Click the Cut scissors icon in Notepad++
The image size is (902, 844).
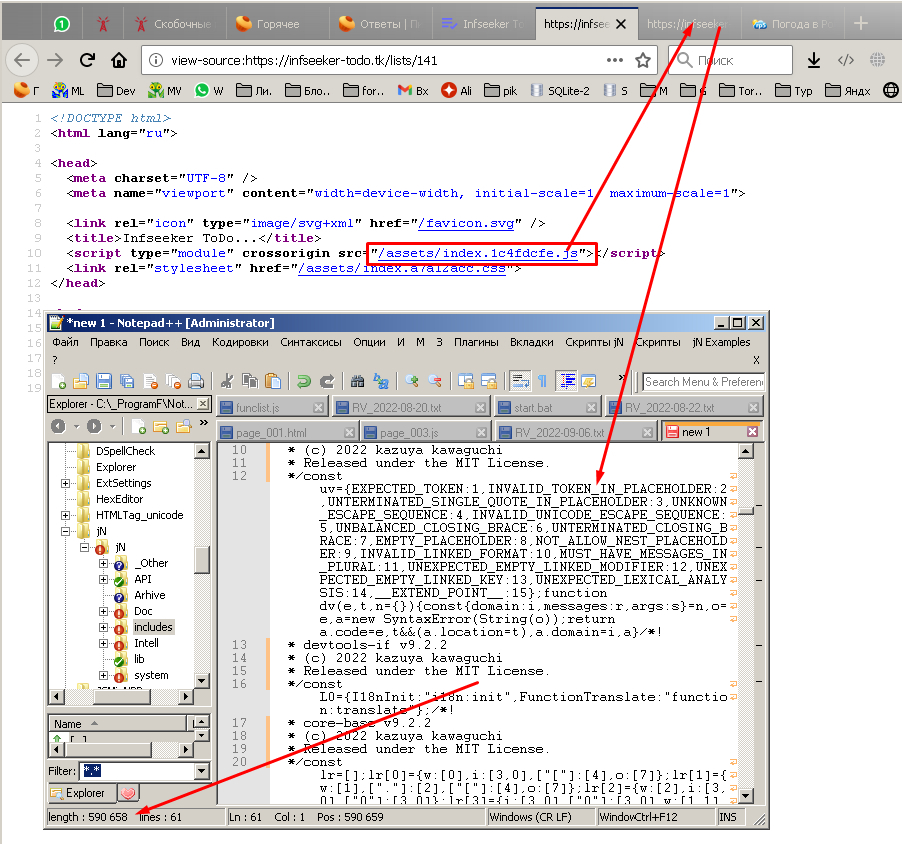(227, 381)
